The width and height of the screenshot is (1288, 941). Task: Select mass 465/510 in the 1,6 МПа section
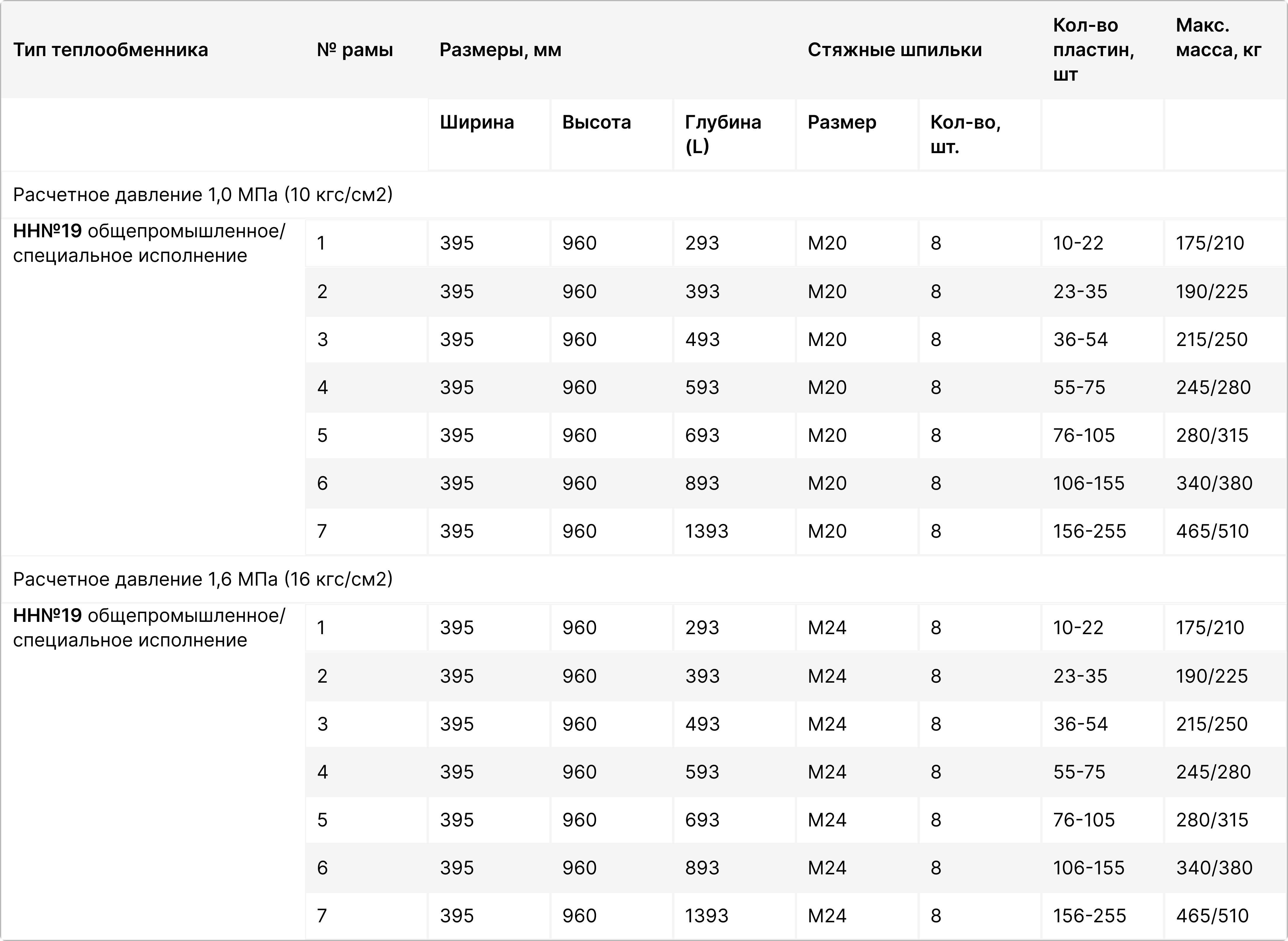[1212, 915]
